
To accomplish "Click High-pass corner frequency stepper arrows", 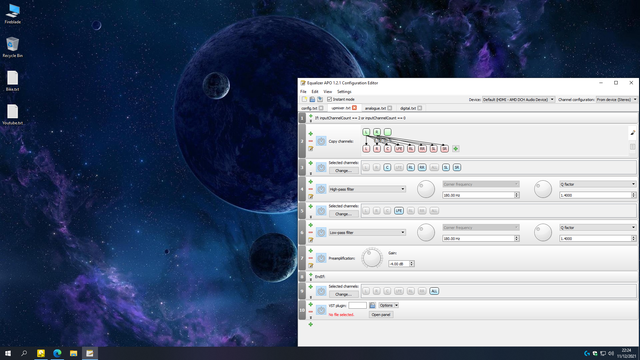I will [x=517, y=195].
